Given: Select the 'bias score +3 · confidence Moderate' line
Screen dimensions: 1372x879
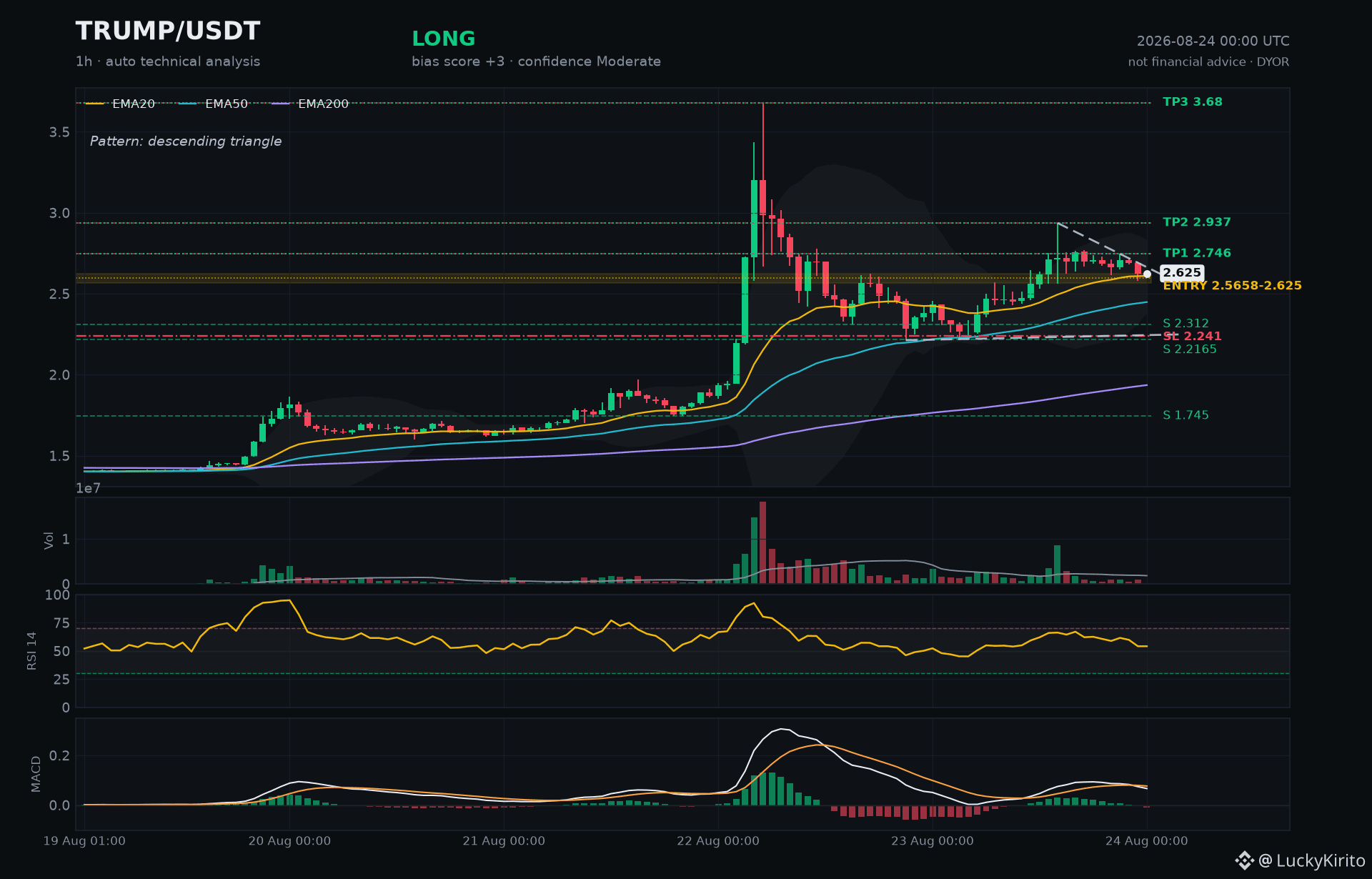Looking at the screenshot, I should pos(536,61).
